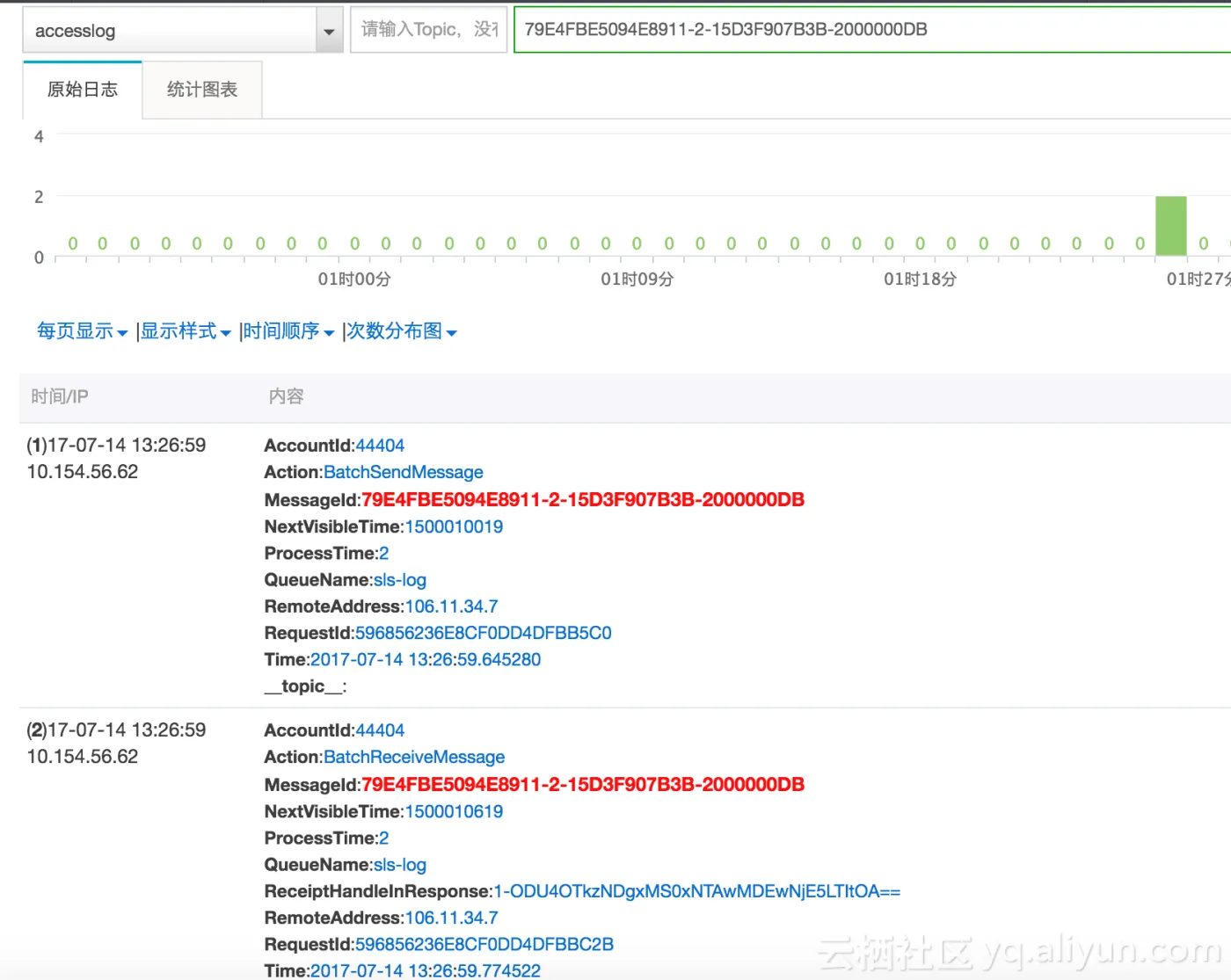Click AccountId 44404 in first entry

tap(380, 446)
